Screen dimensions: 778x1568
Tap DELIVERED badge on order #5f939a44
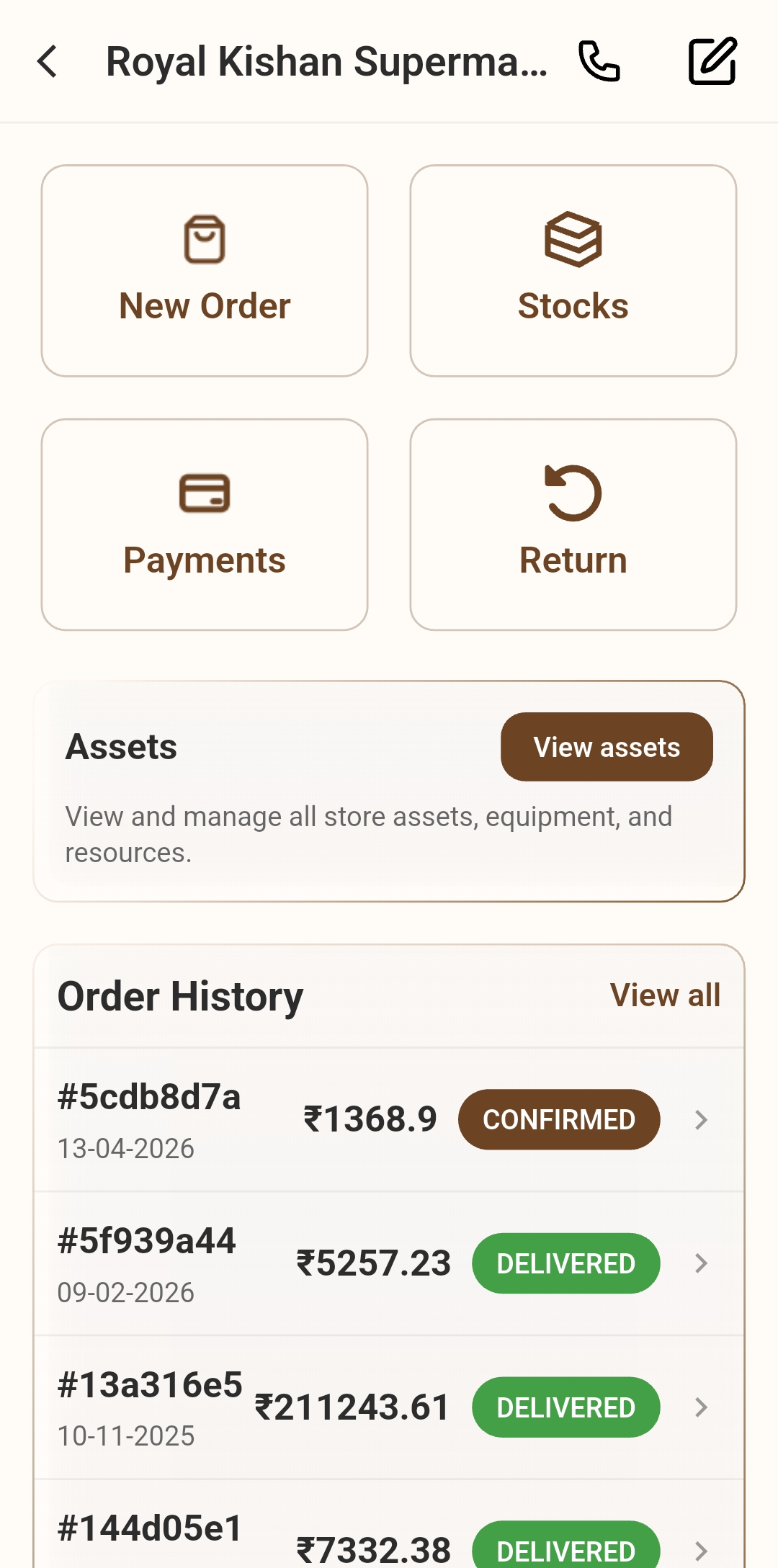566,1263
